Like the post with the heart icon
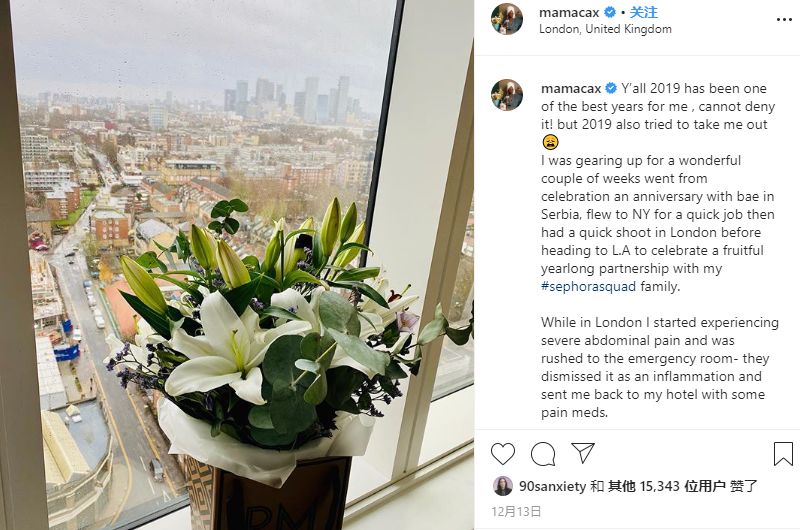The width and height of the screenshot is (800, 530). point(503,453)
